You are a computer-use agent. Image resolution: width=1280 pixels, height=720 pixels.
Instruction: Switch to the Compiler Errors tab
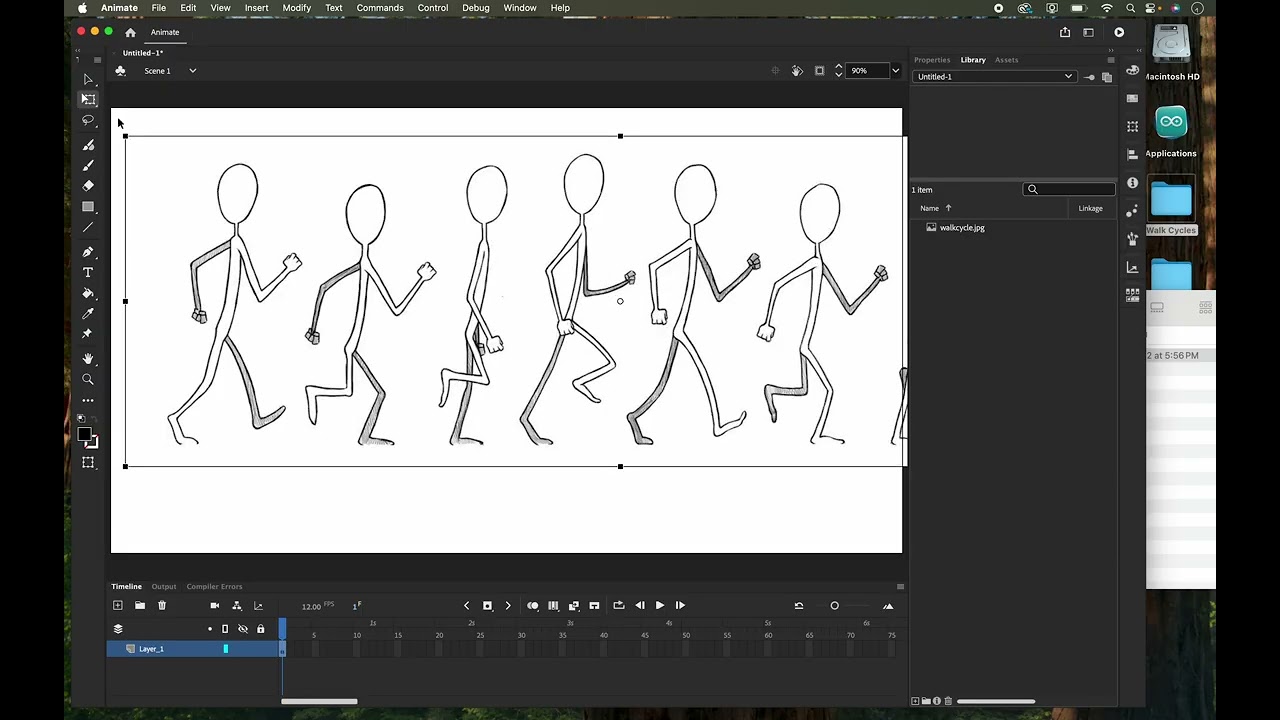214,587
